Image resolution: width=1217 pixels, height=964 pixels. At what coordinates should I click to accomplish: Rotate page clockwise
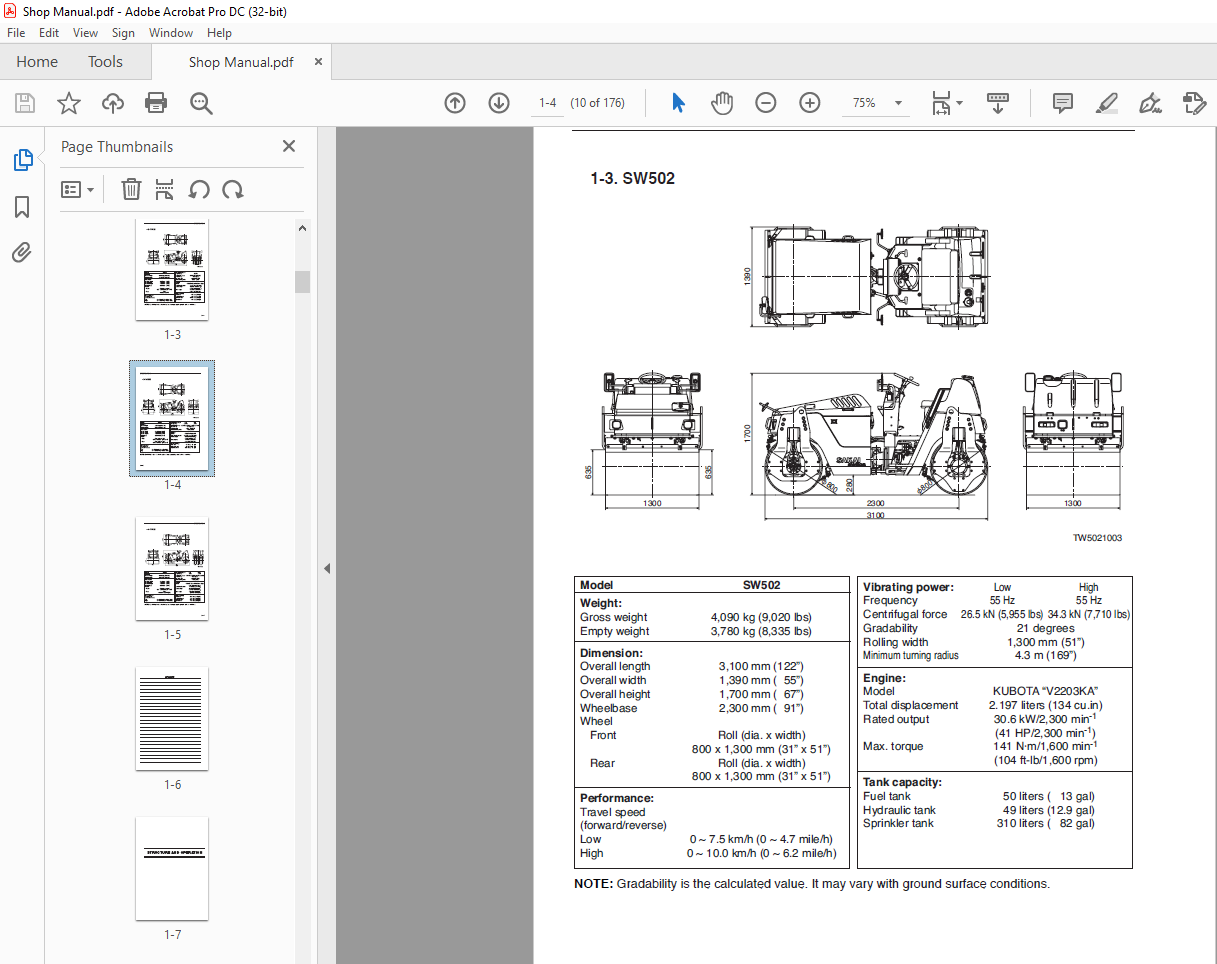pos(233,189)
